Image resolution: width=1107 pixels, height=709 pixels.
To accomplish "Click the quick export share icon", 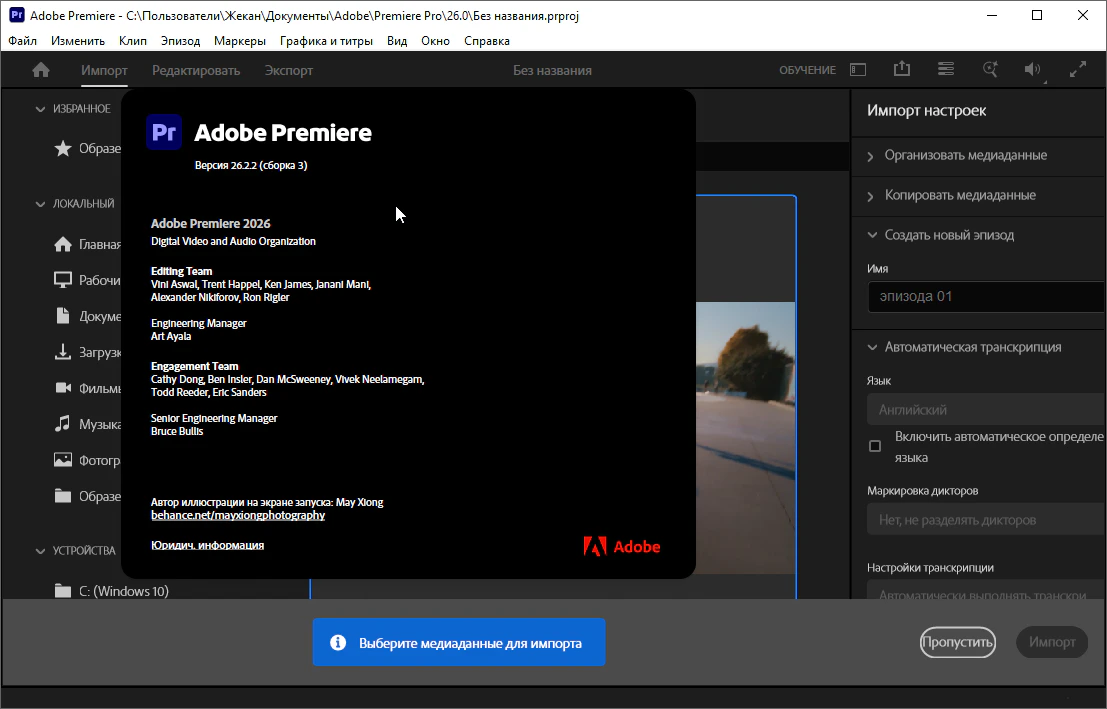I will point(902,68).
